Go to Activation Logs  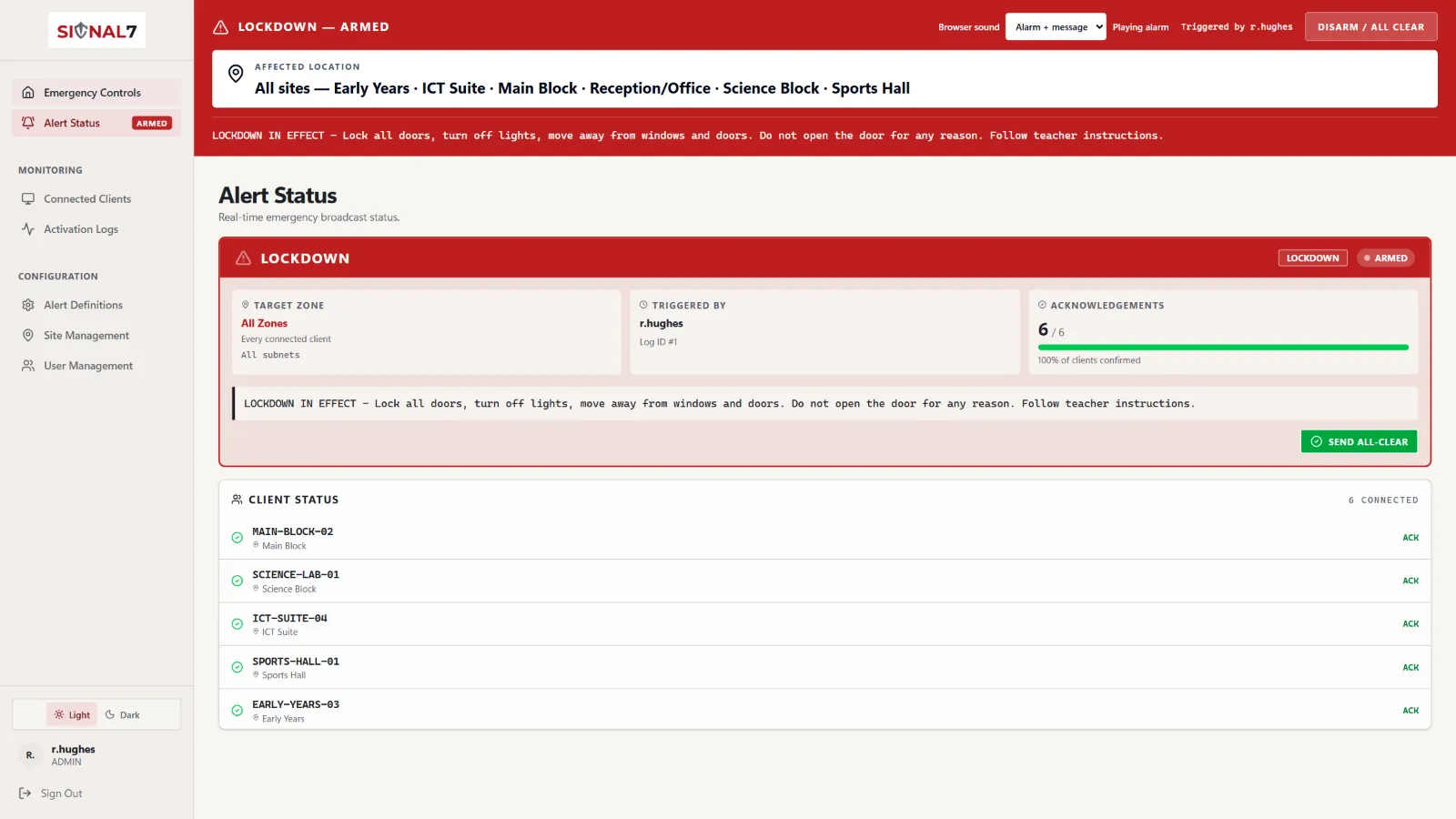pyautogui.click(x=96, y=229)
